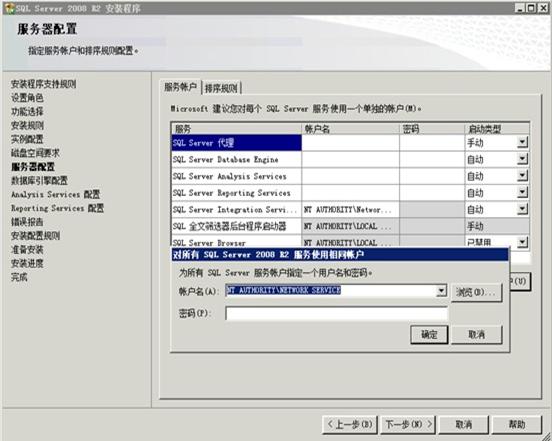Viewport: 552px width, 441px height.
Task: Click into the 密码(P) password field
Action: pyautogui.click(x=336, y=313)
